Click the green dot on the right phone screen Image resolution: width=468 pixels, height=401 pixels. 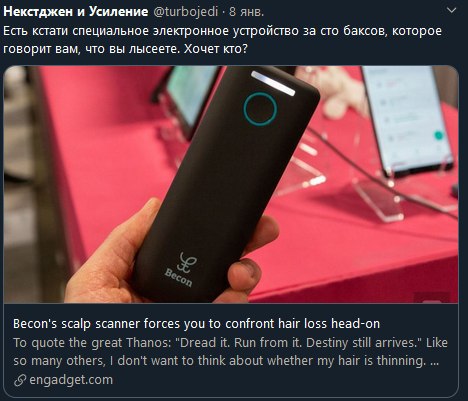439,135
